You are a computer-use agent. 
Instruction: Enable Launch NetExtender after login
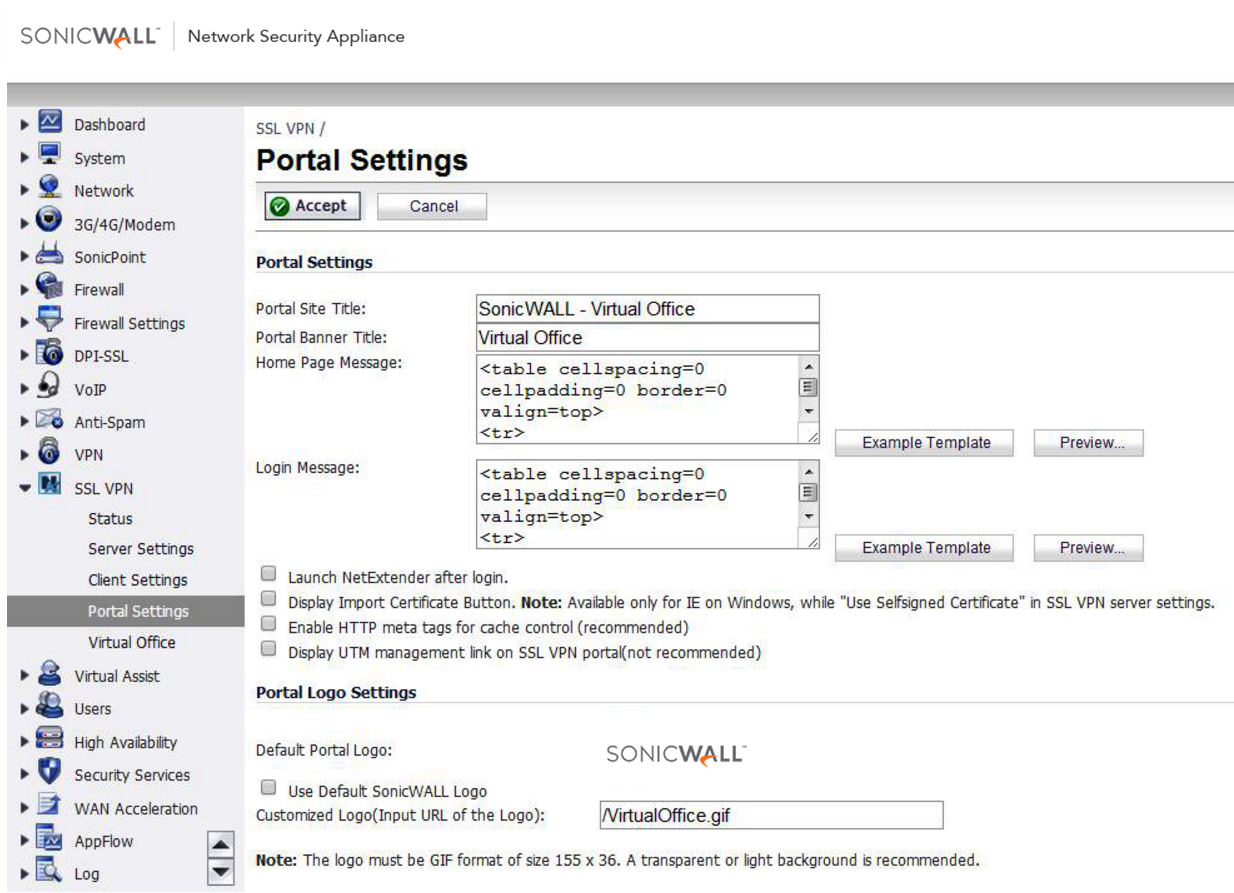(x=268, y=576)
